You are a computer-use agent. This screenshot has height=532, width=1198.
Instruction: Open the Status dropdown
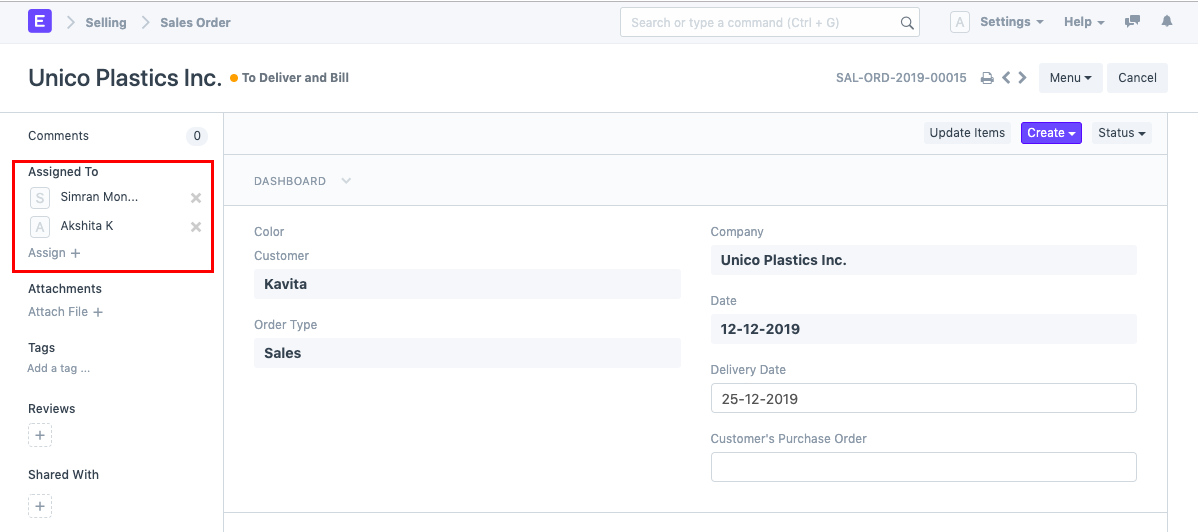1121,133
